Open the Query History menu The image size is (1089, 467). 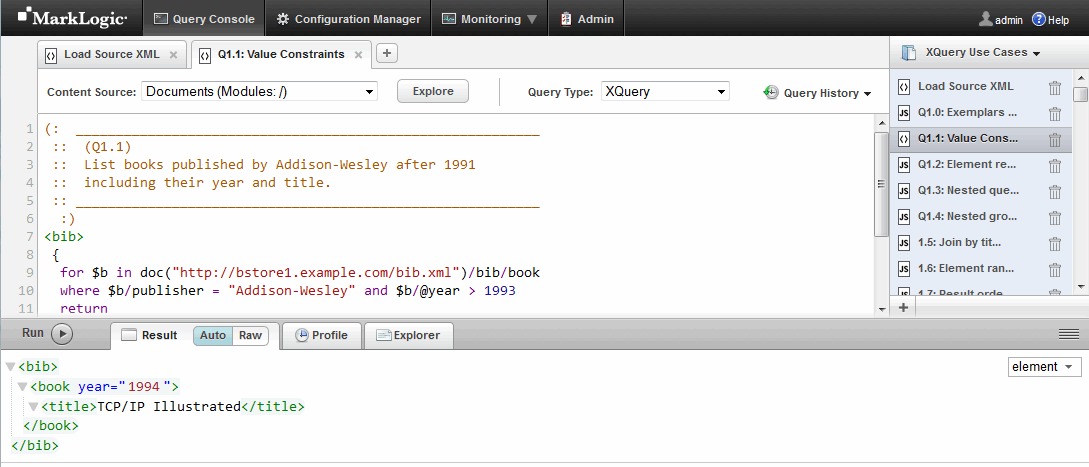817,93
